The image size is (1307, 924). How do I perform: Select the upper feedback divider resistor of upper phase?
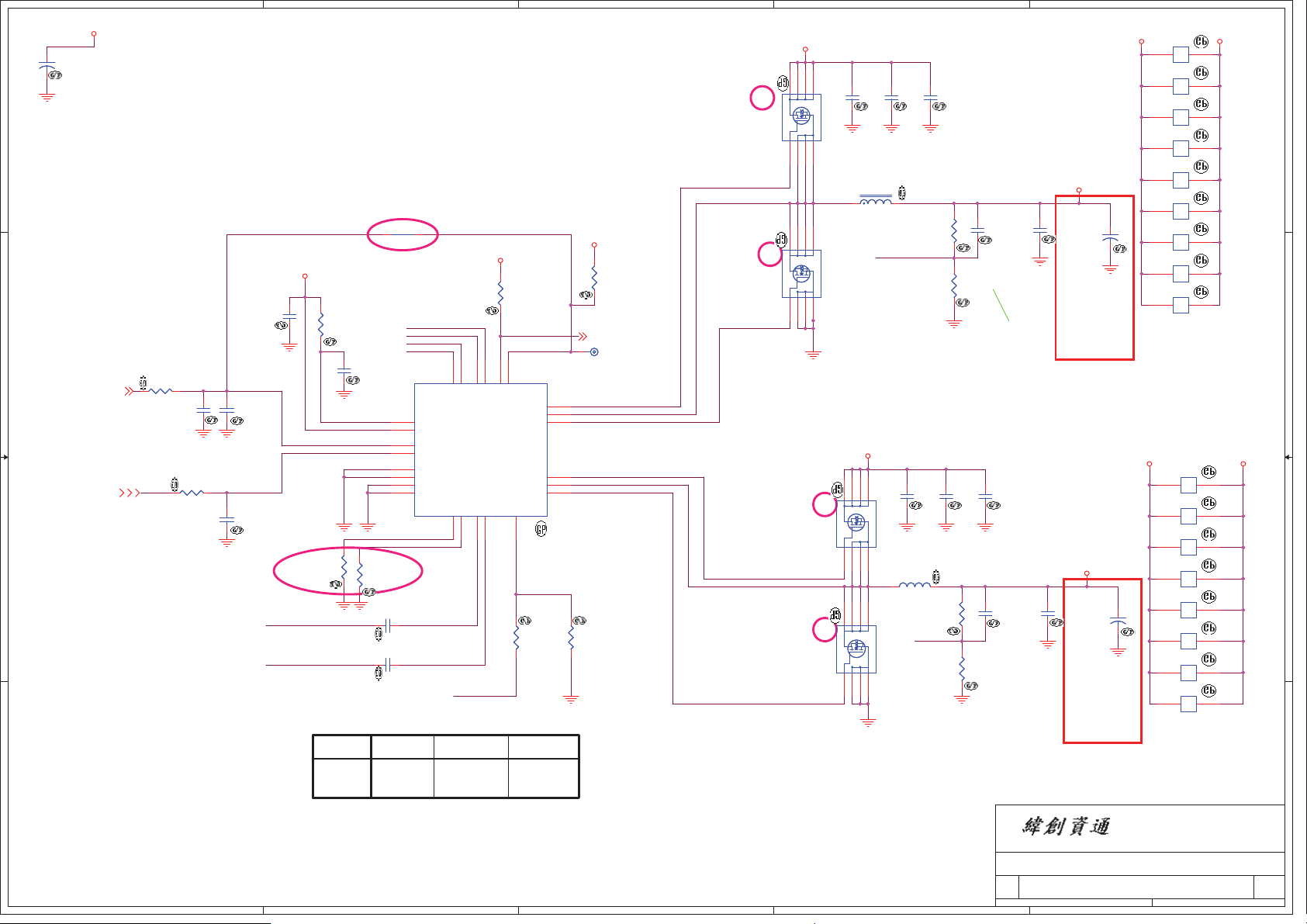tap(954, 230)
